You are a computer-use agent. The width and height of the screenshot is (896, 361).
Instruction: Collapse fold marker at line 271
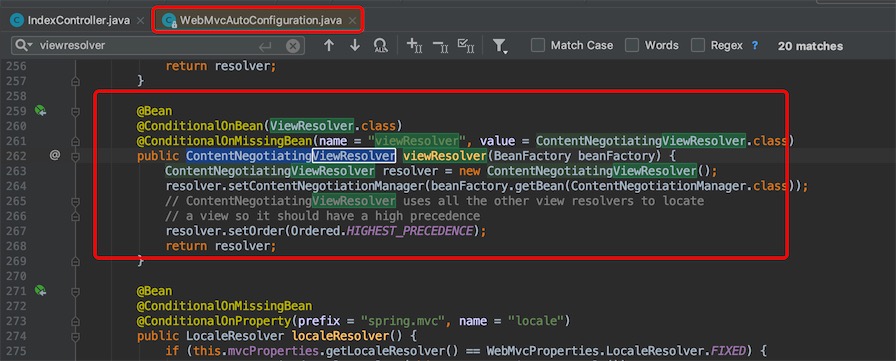pos(75,292)
